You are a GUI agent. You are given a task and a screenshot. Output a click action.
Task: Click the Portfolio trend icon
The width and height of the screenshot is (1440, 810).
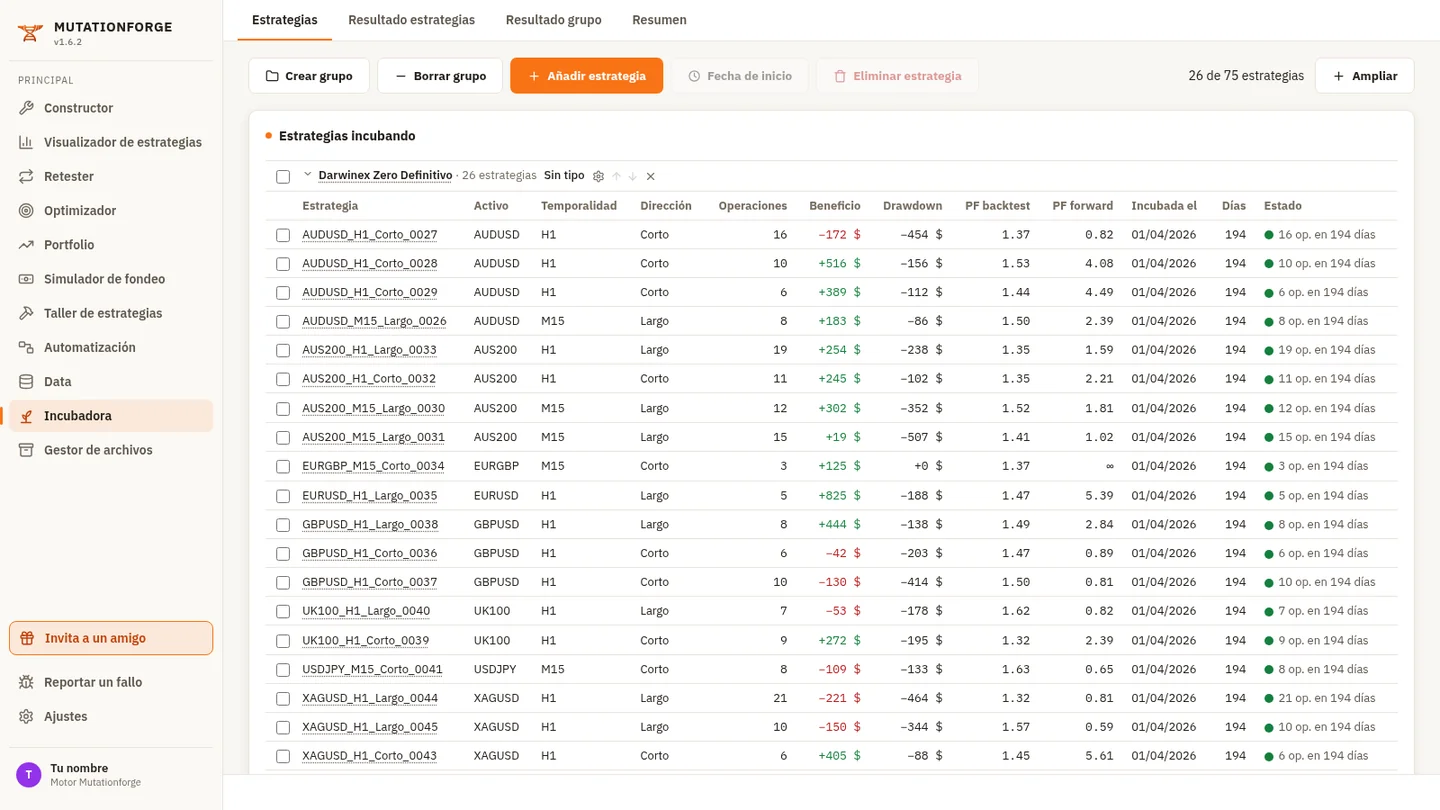26,245
